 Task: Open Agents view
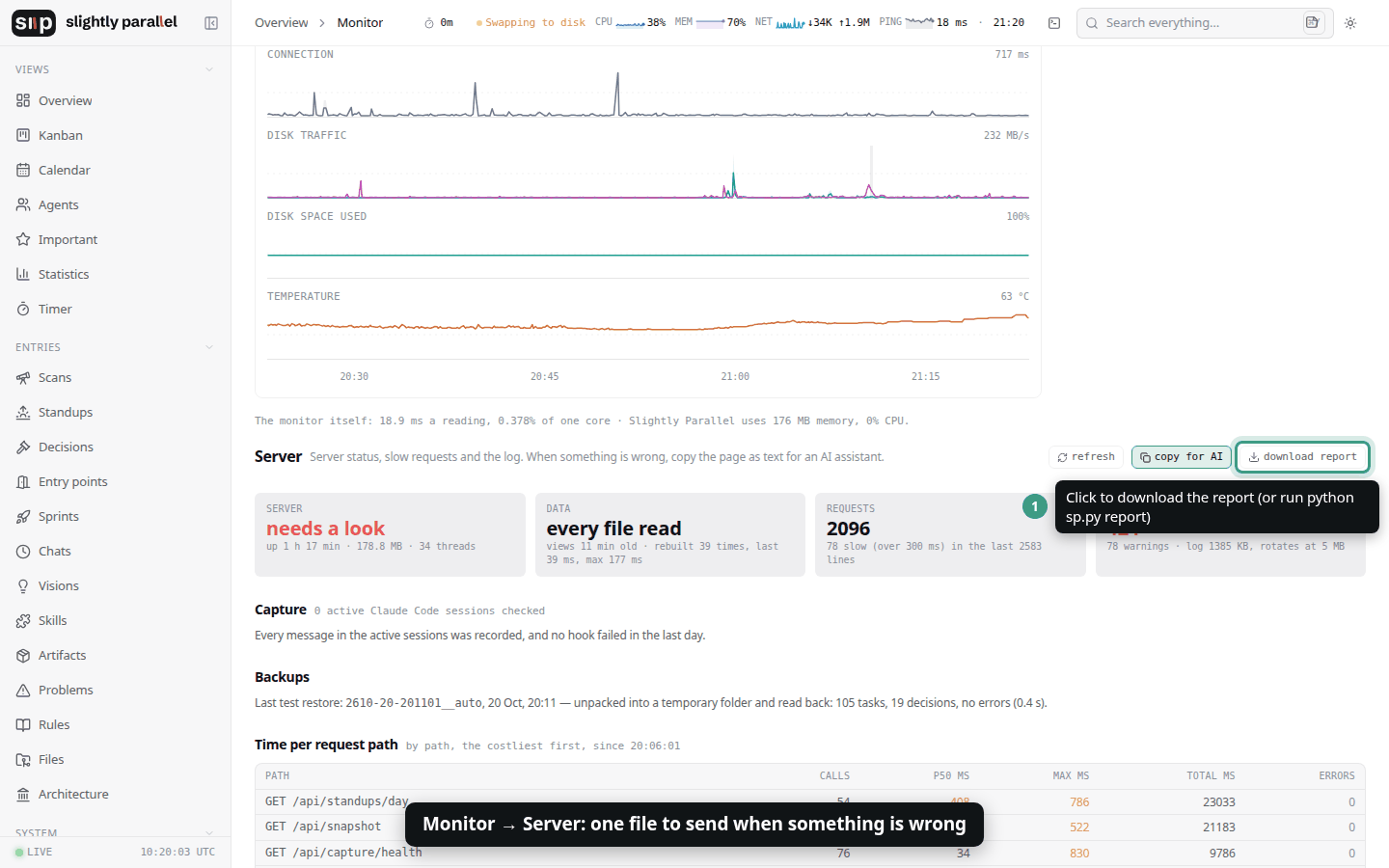[116, 204]
